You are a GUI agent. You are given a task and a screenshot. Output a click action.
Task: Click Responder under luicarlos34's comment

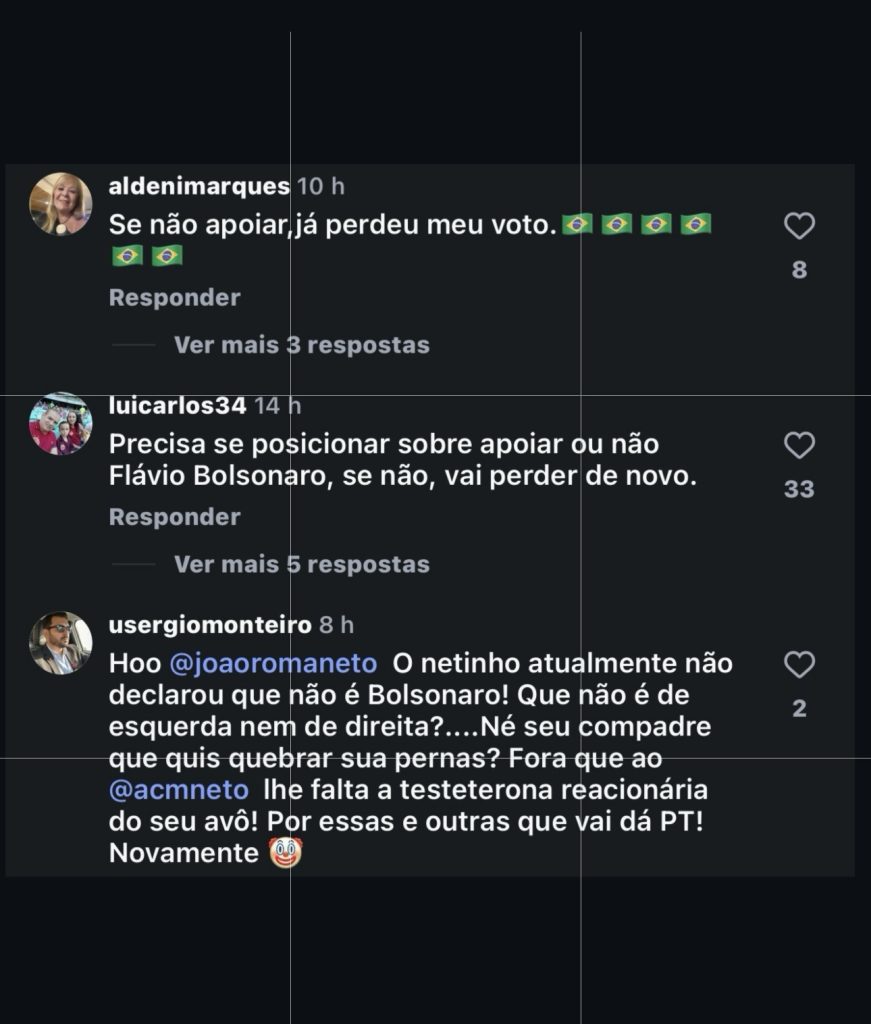point(174,517)
